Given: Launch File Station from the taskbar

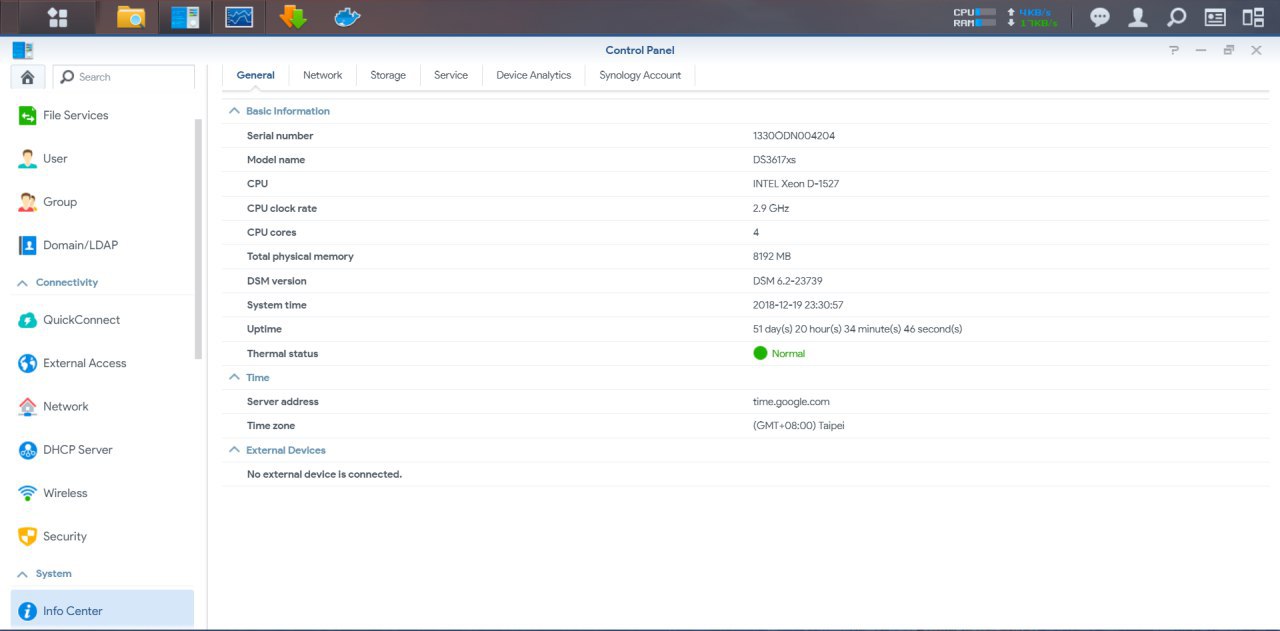Looking at the screenshot, I should coord(131,17).
